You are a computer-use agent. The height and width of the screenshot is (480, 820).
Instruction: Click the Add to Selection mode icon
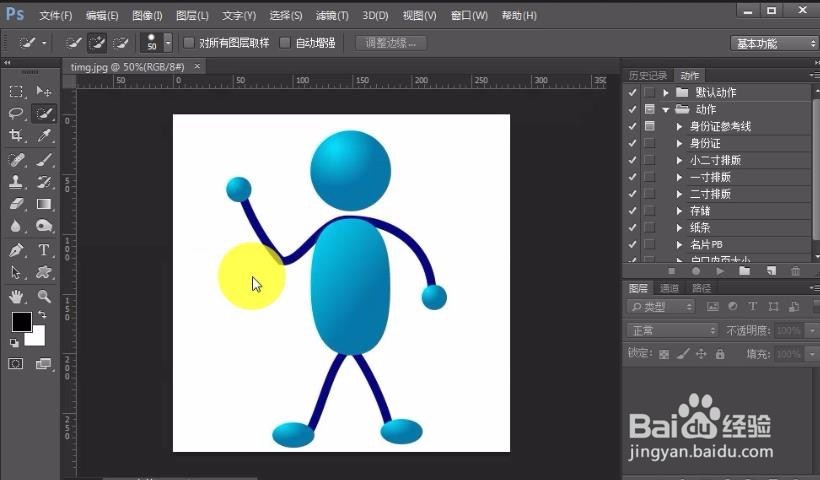(97, 43)
